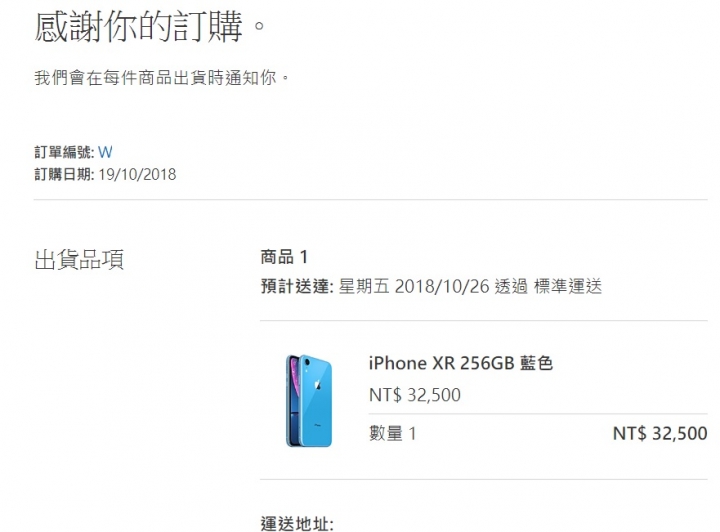Open the order number link W
Screen dimensions: 720x532
105,152
